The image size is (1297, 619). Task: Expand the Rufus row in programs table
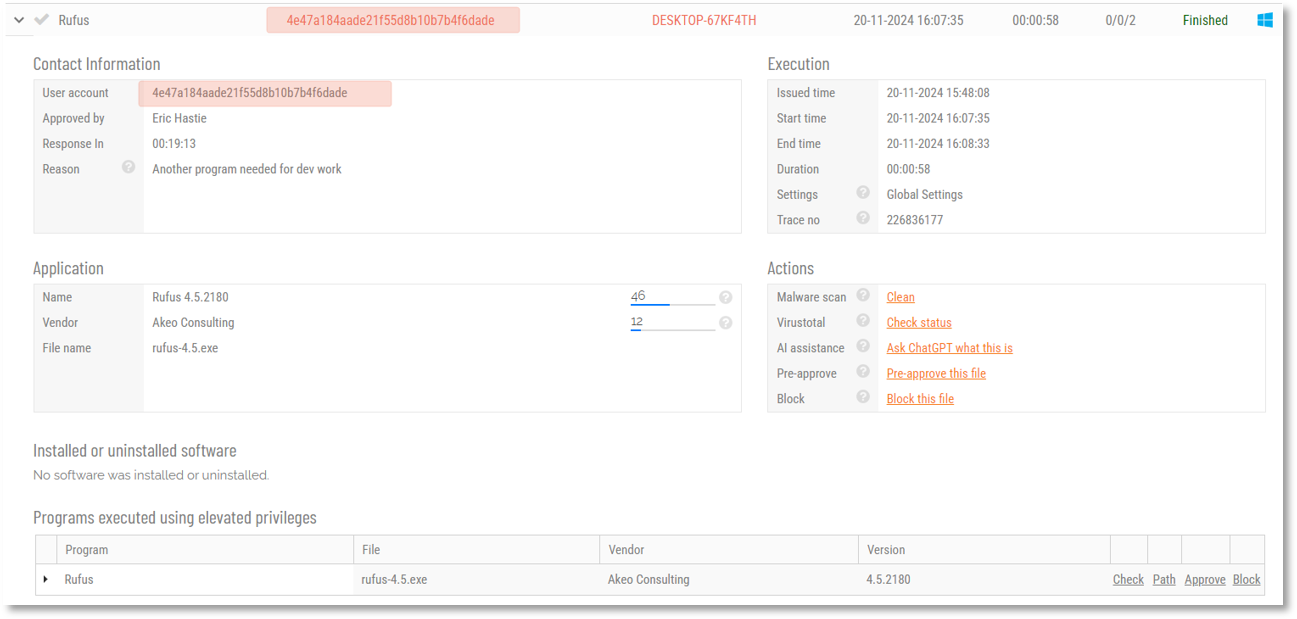point(45,579)
